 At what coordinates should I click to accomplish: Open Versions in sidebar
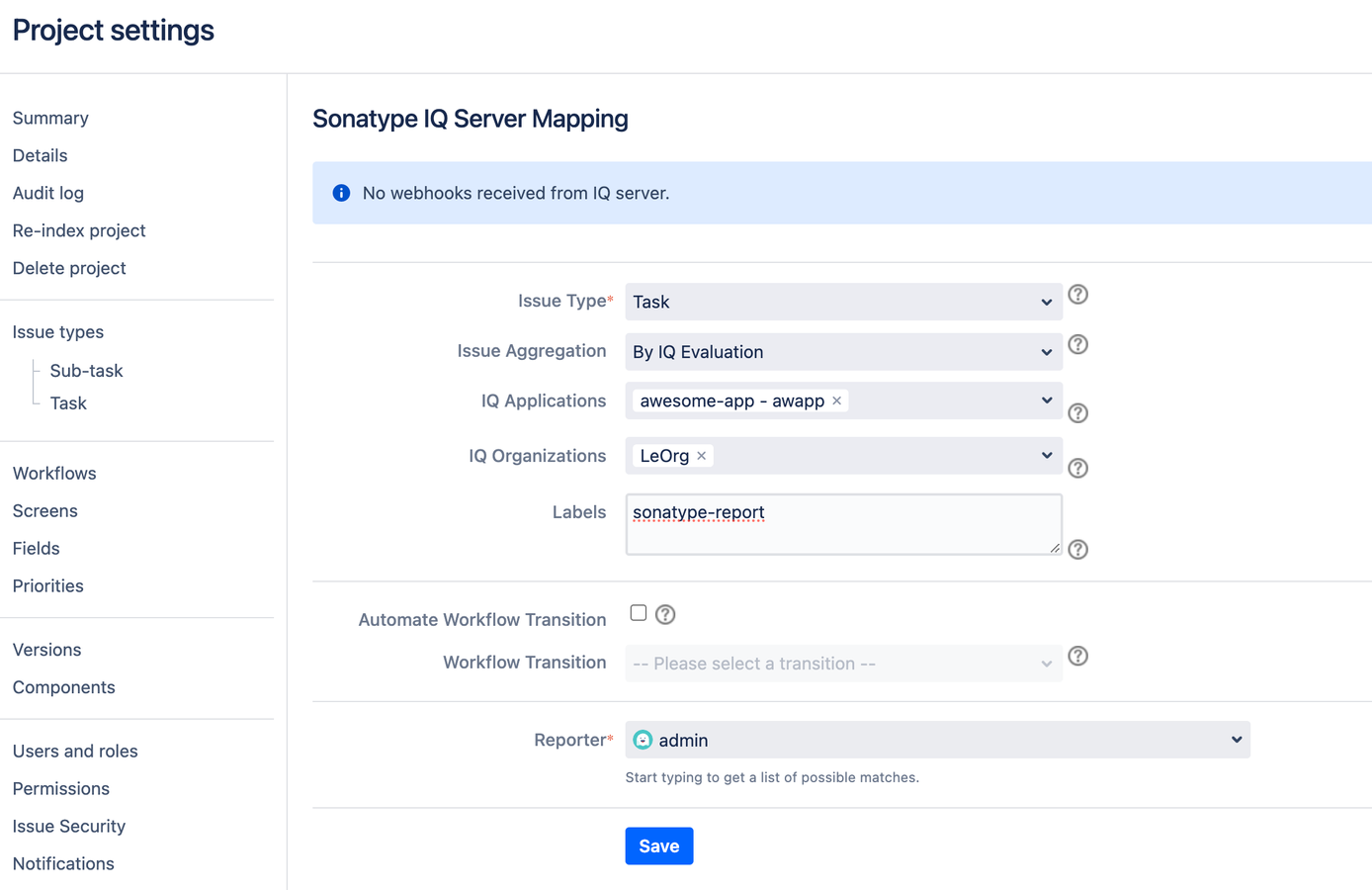tap(47, 650)
